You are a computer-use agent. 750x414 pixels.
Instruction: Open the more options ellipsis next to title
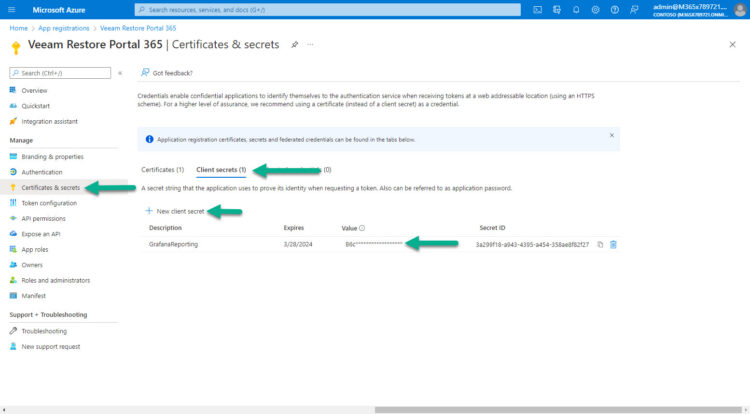tap(310, 44)
